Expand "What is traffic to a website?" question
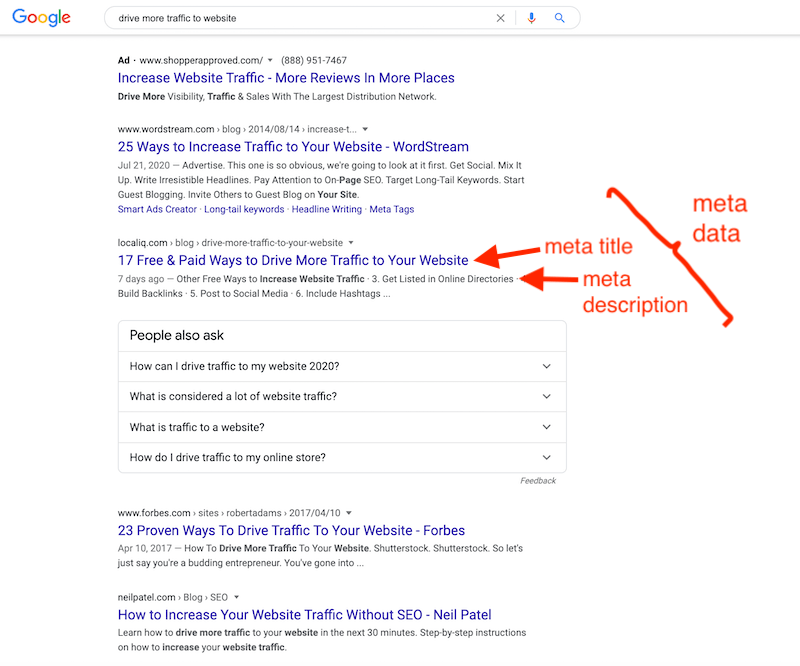 tap(546, 427)
